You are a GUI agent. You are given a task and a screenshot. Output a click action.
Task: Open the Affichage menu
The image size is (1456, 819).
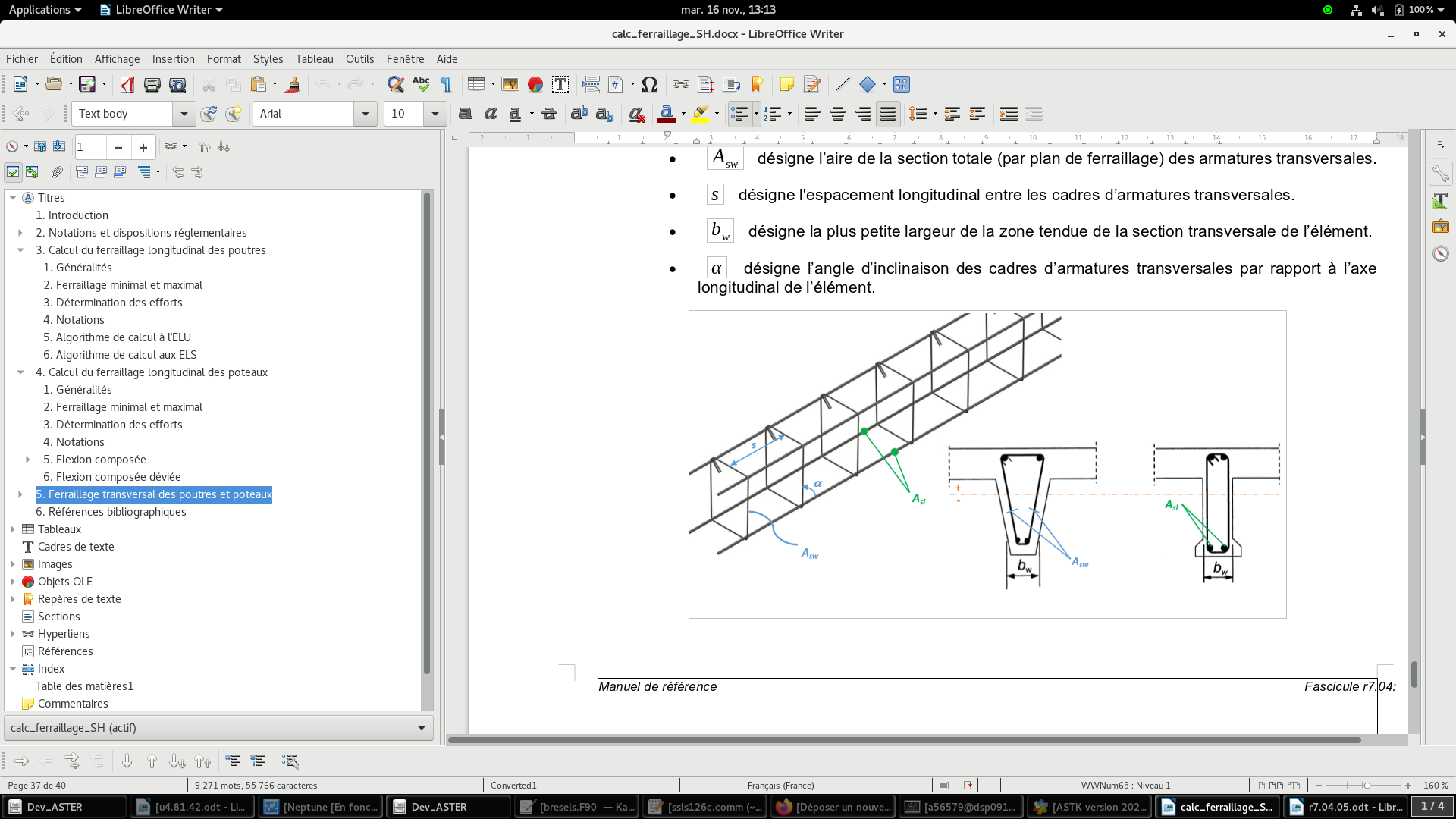pos(117,59)
